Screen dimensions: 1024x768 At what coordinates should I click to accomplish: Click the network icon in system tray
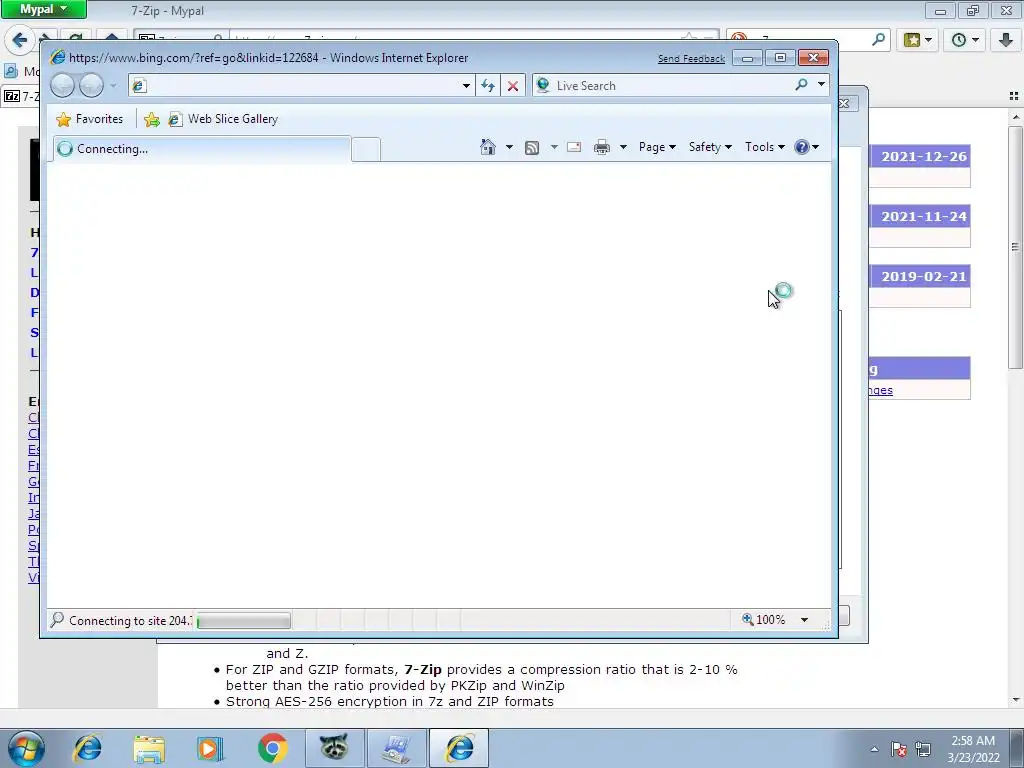click(x=923, y=749)
